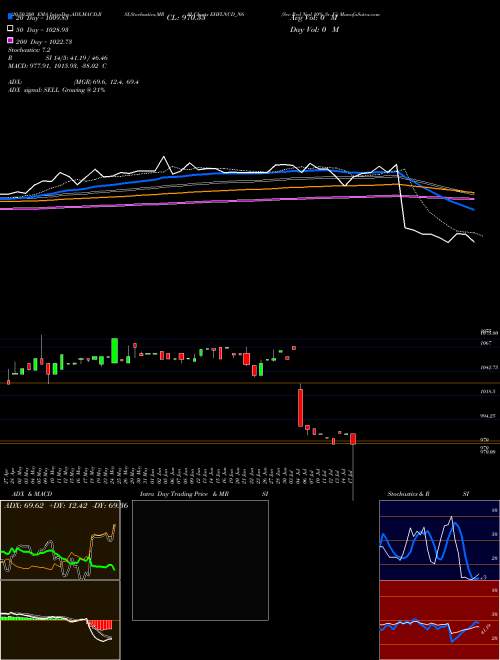
Task: Click the '(MGR) 69.6, 12.4, 69.4' ADX readout
Action: (106, 82)
